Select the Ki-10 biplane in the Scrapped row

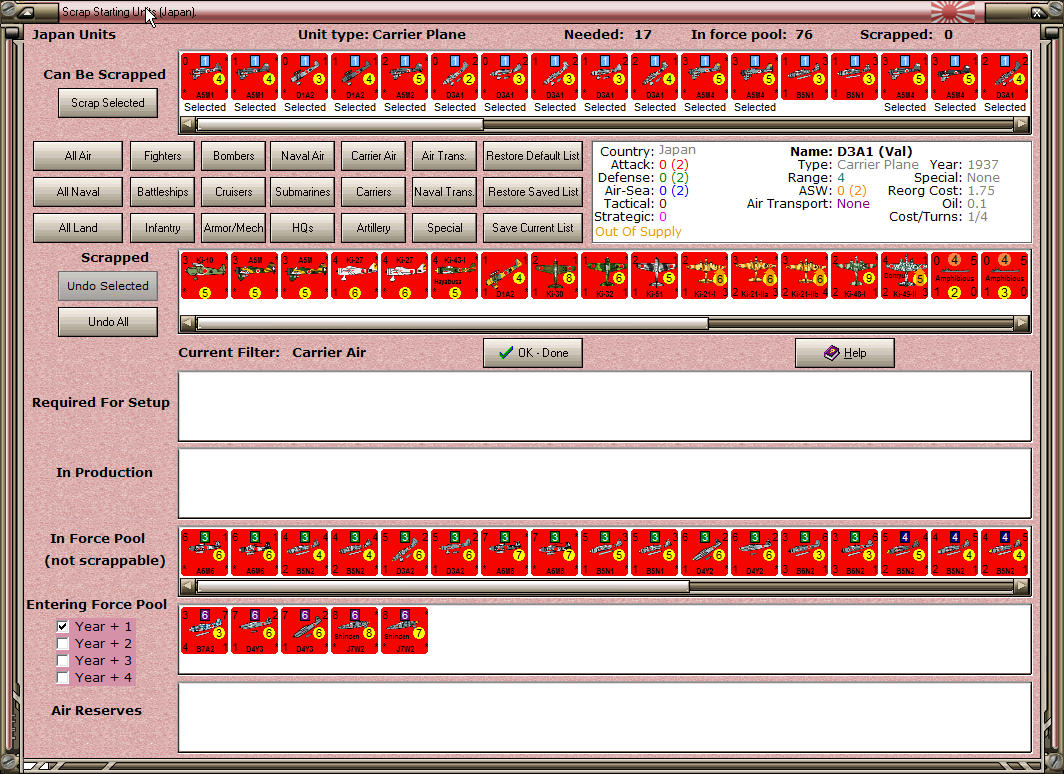[205, 276]
